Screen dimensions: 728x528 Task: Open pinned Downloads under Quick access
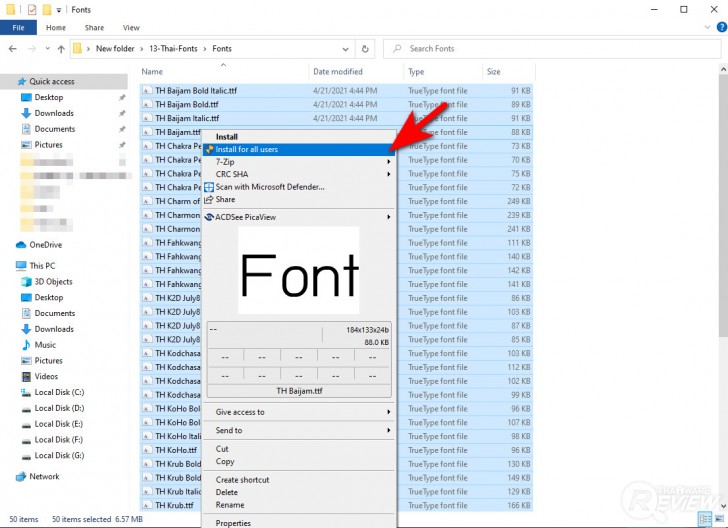tap(54, 113)
